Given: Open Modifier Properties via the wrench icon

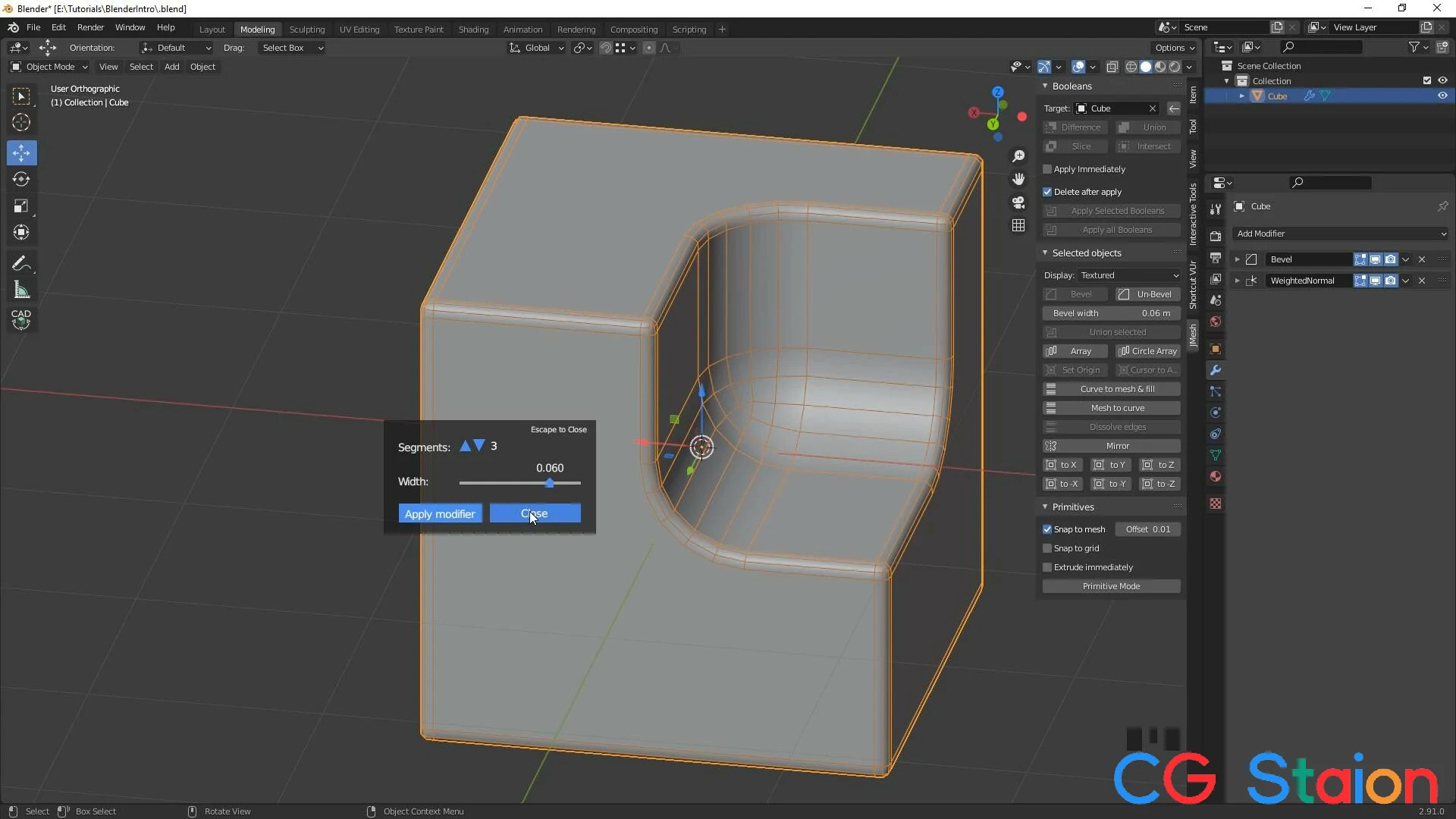Looking at the screenshot, I should tap(1216, 370).
